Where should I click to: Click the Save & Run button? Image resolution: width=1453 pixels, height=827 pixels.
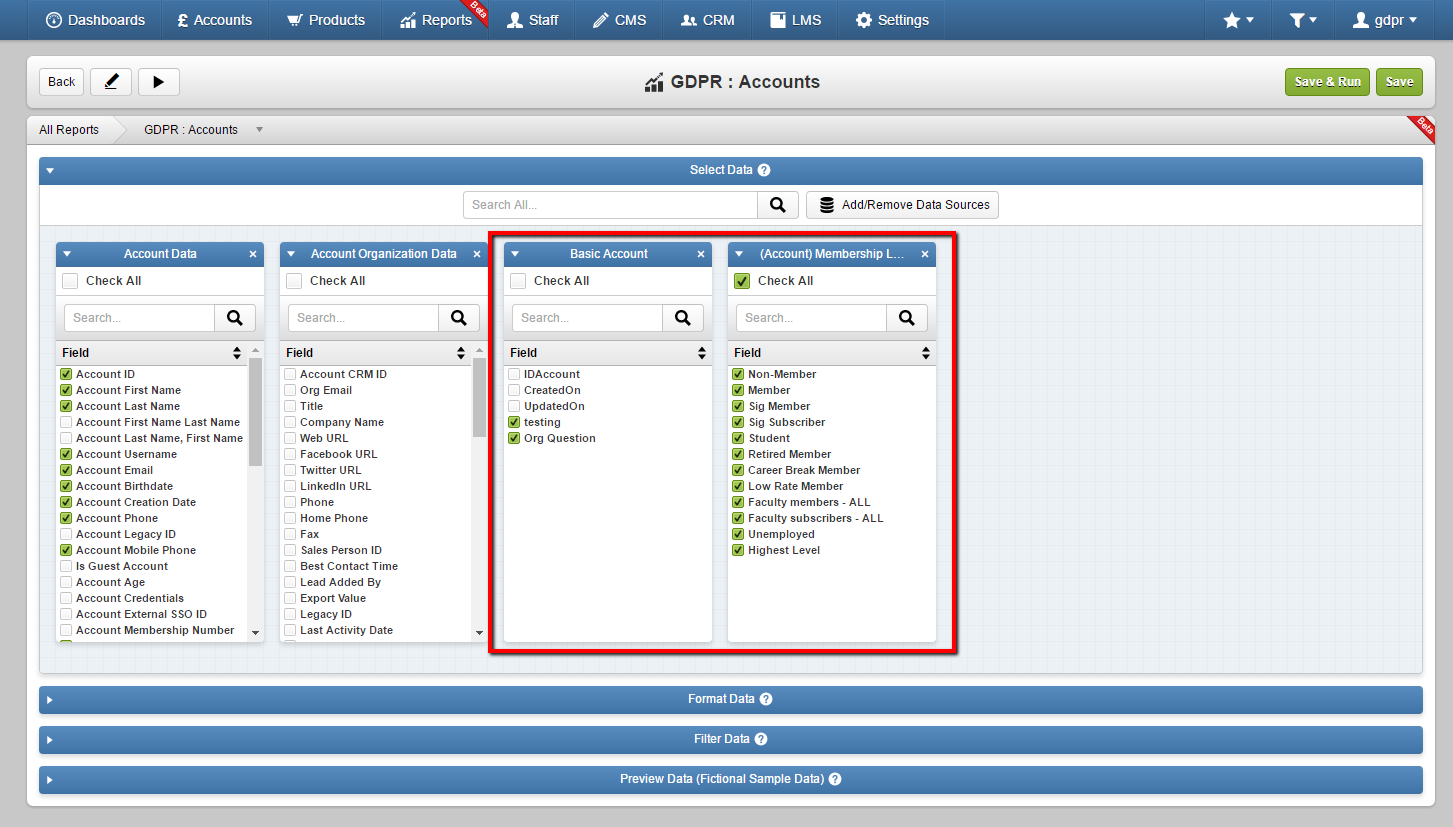point(1327,82)
